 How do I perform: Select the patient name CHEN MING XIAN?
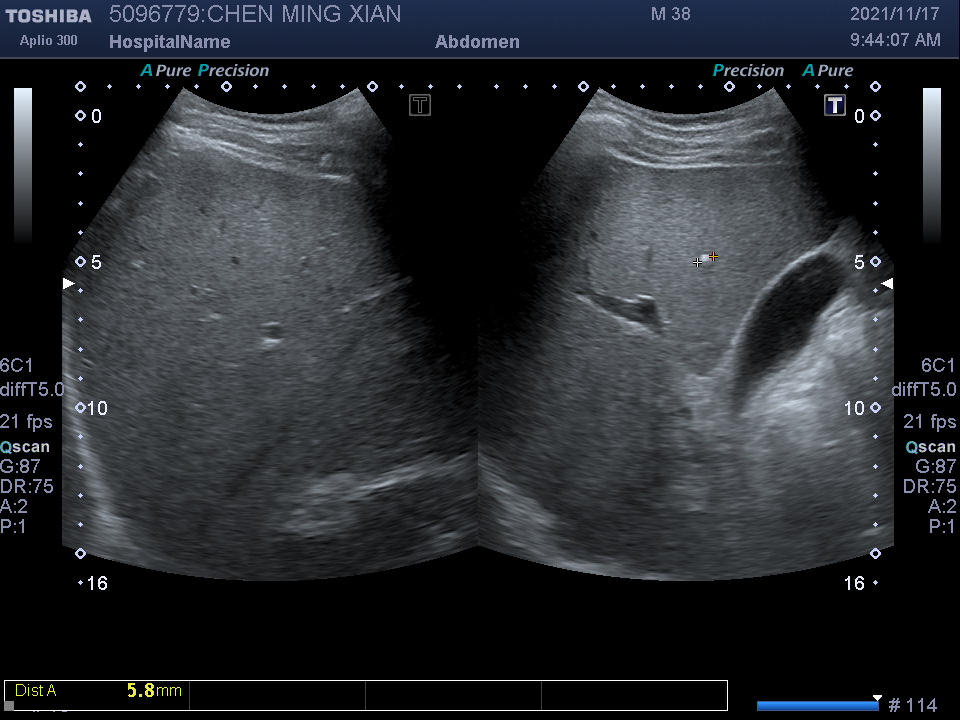[304, 14]
